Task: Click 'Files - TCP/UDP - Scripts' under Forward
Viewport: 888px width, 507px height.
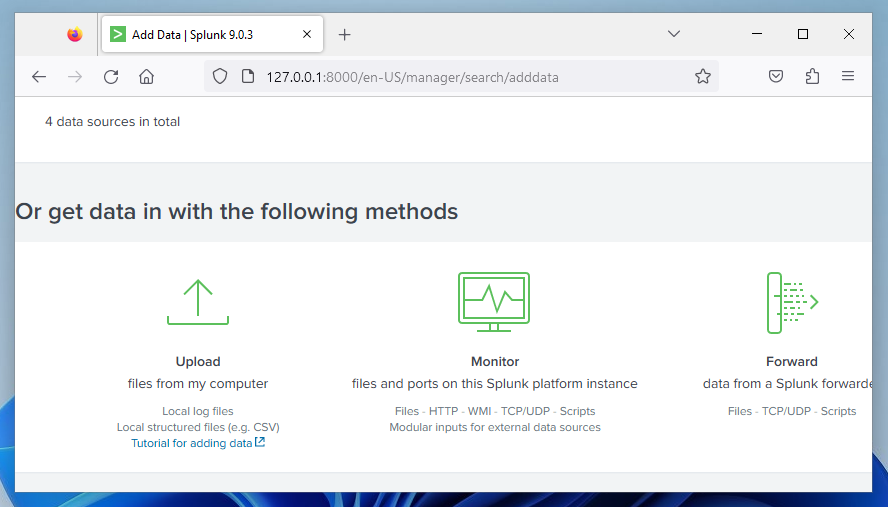Action: (x=792, y=411)
